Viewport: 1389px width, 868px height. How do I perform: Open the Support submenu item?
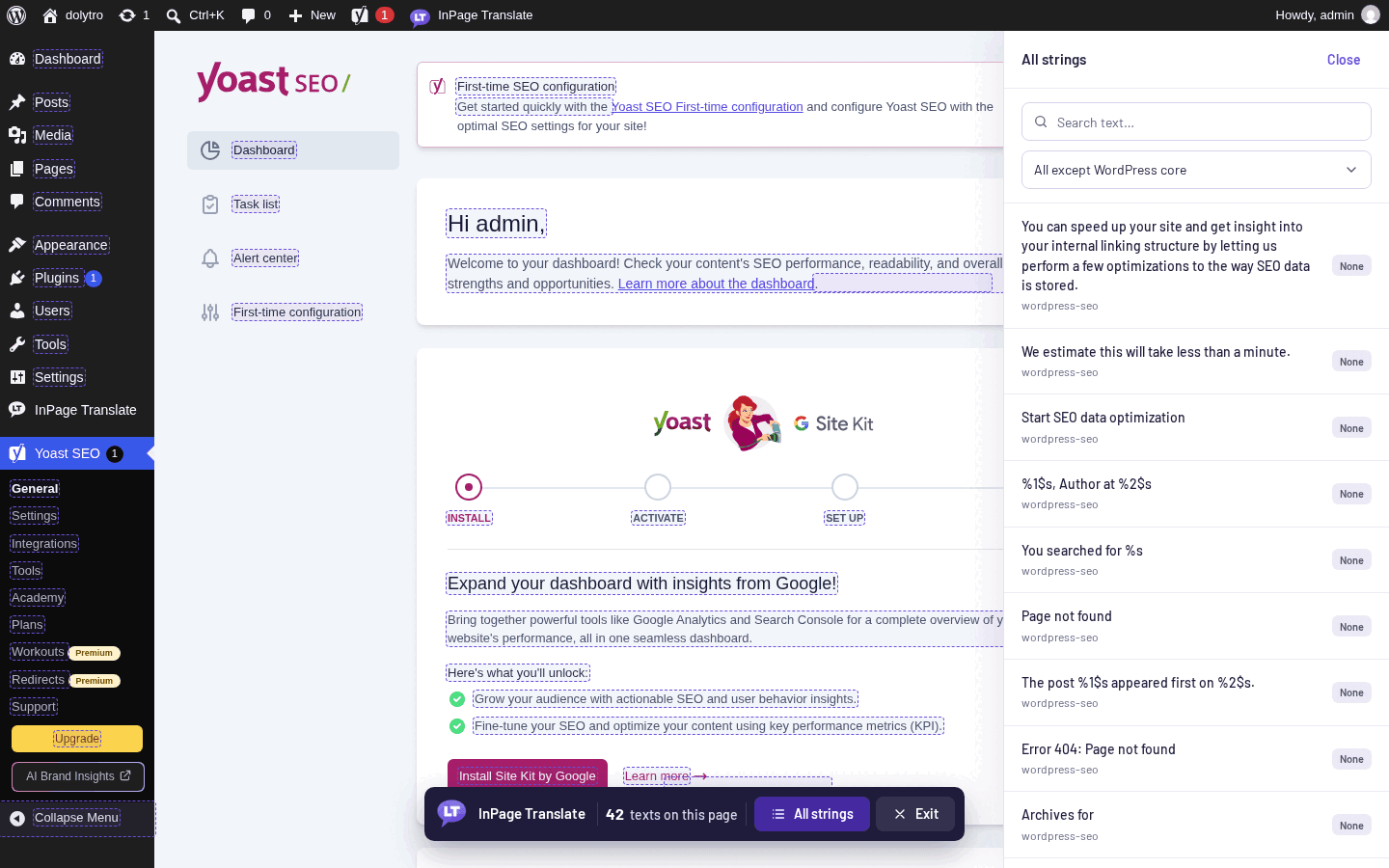pos(34,707)
